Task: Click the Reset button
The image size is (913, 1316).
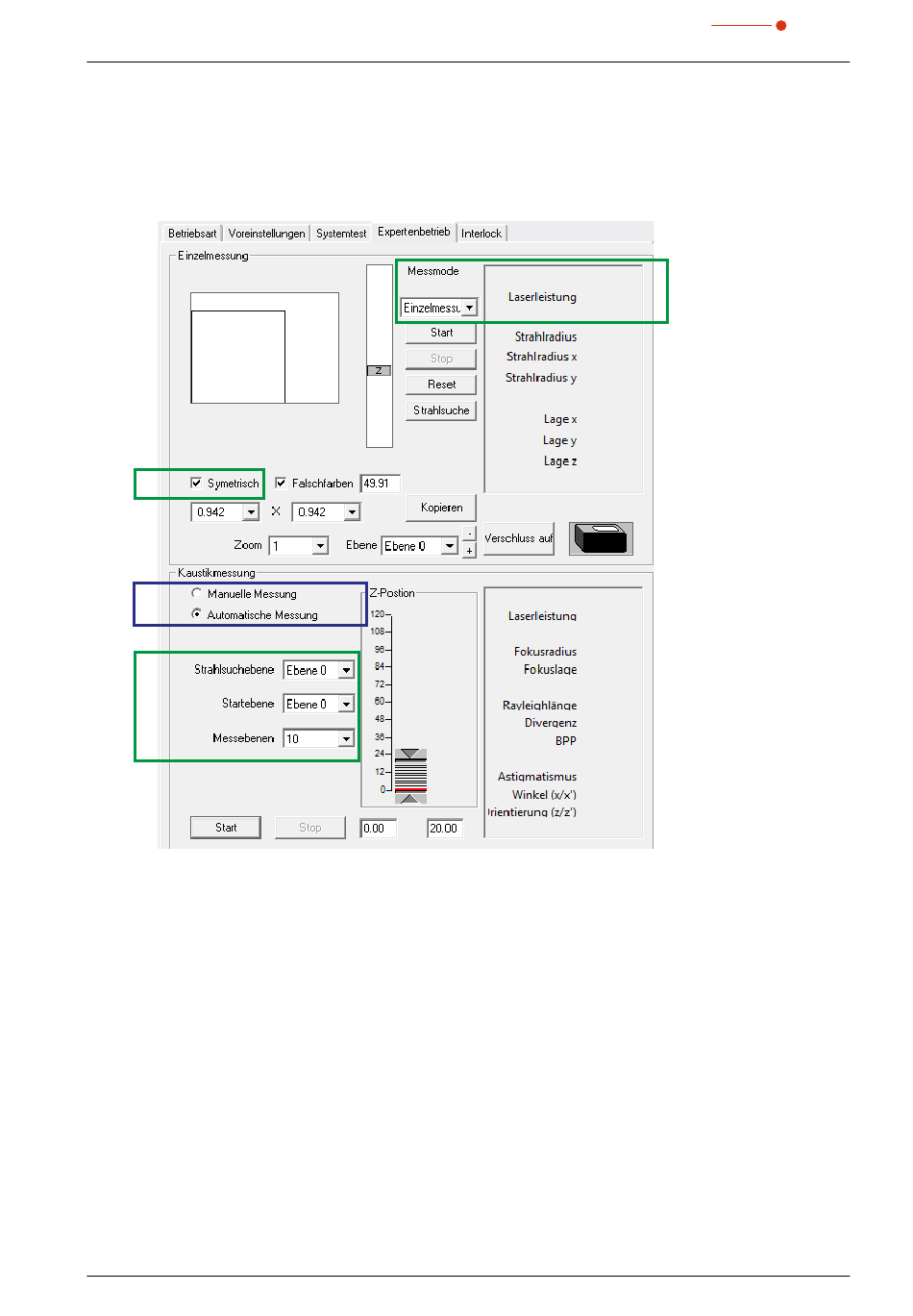Action: coord(441,385)
